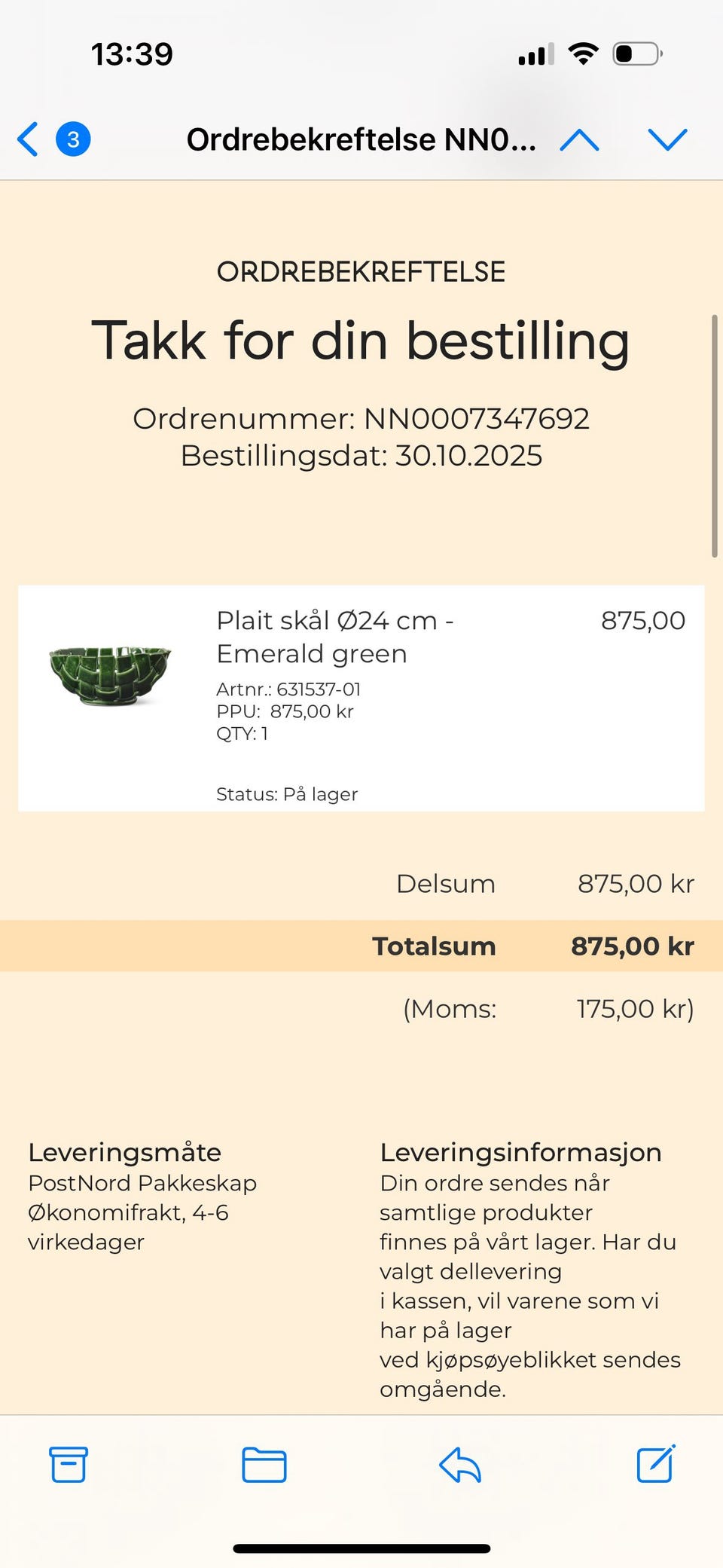The width and height of the screenshot is (723, 1568).
Task: Open the green Plait bowl thumbnail
Action: pos(110,674)
